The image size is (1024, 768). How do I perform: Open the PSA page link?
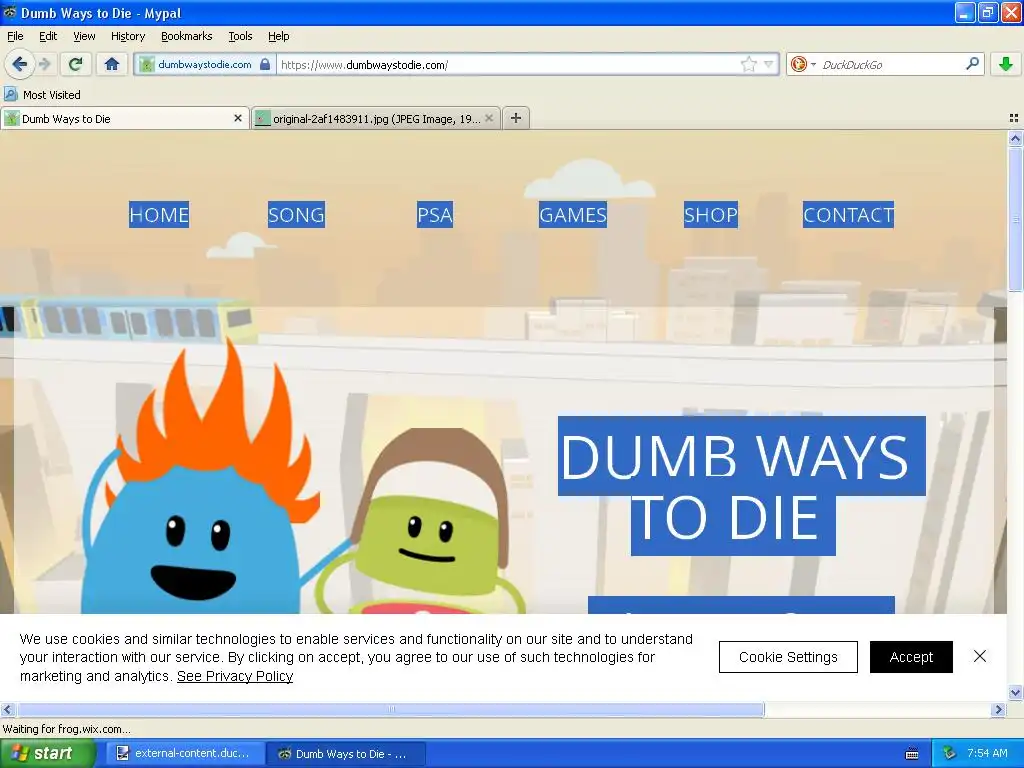[x=434, y=215]
